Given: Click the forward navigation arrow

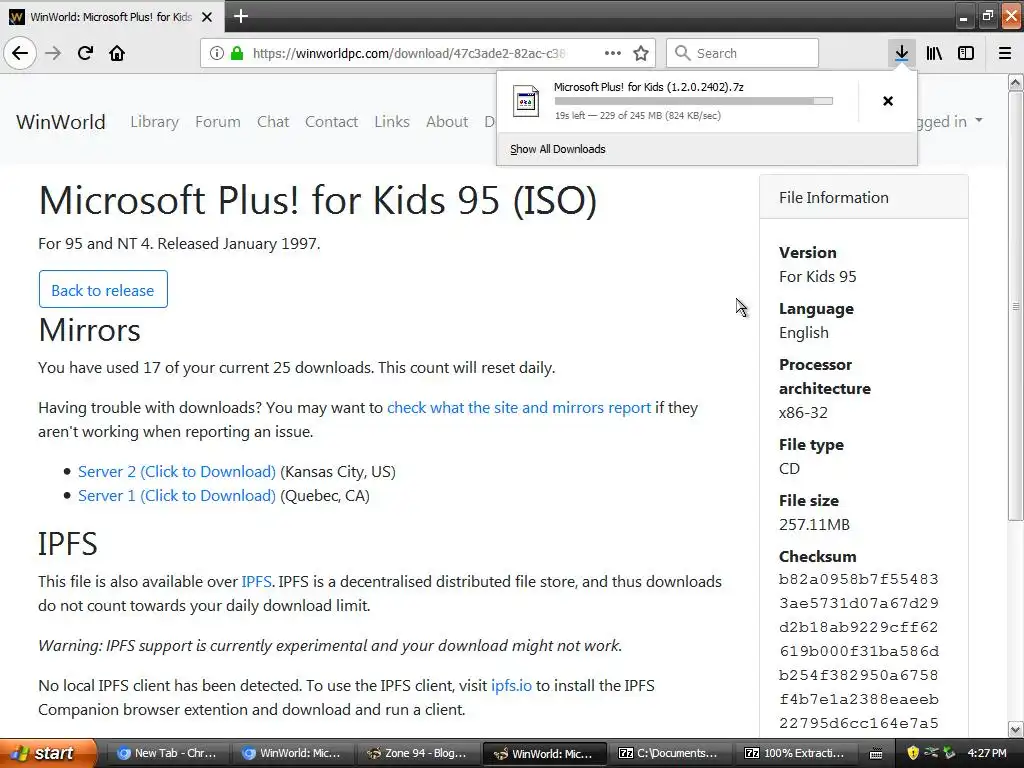Looking at the screenshot, I should pos(53,53).
